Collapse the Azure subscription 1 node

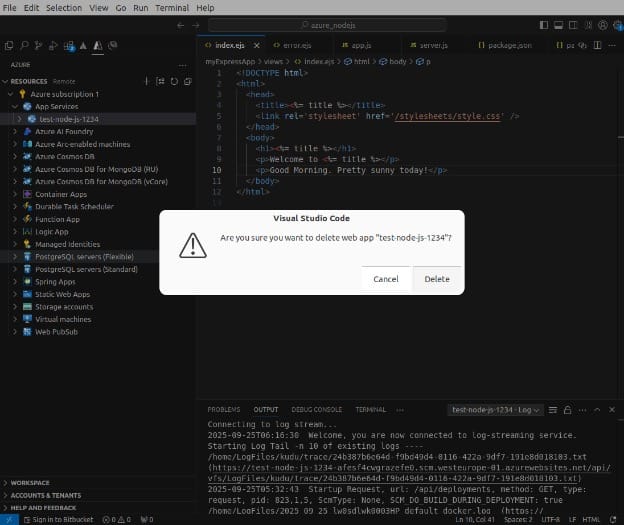coord(11,94)
